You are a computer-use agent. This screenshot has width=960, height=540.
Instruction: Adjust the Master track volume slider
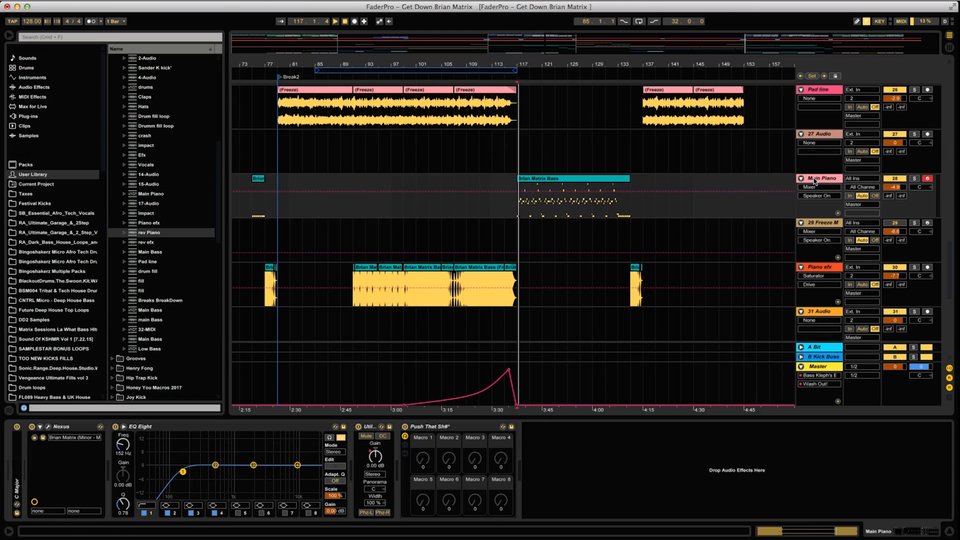pos(894,367)
